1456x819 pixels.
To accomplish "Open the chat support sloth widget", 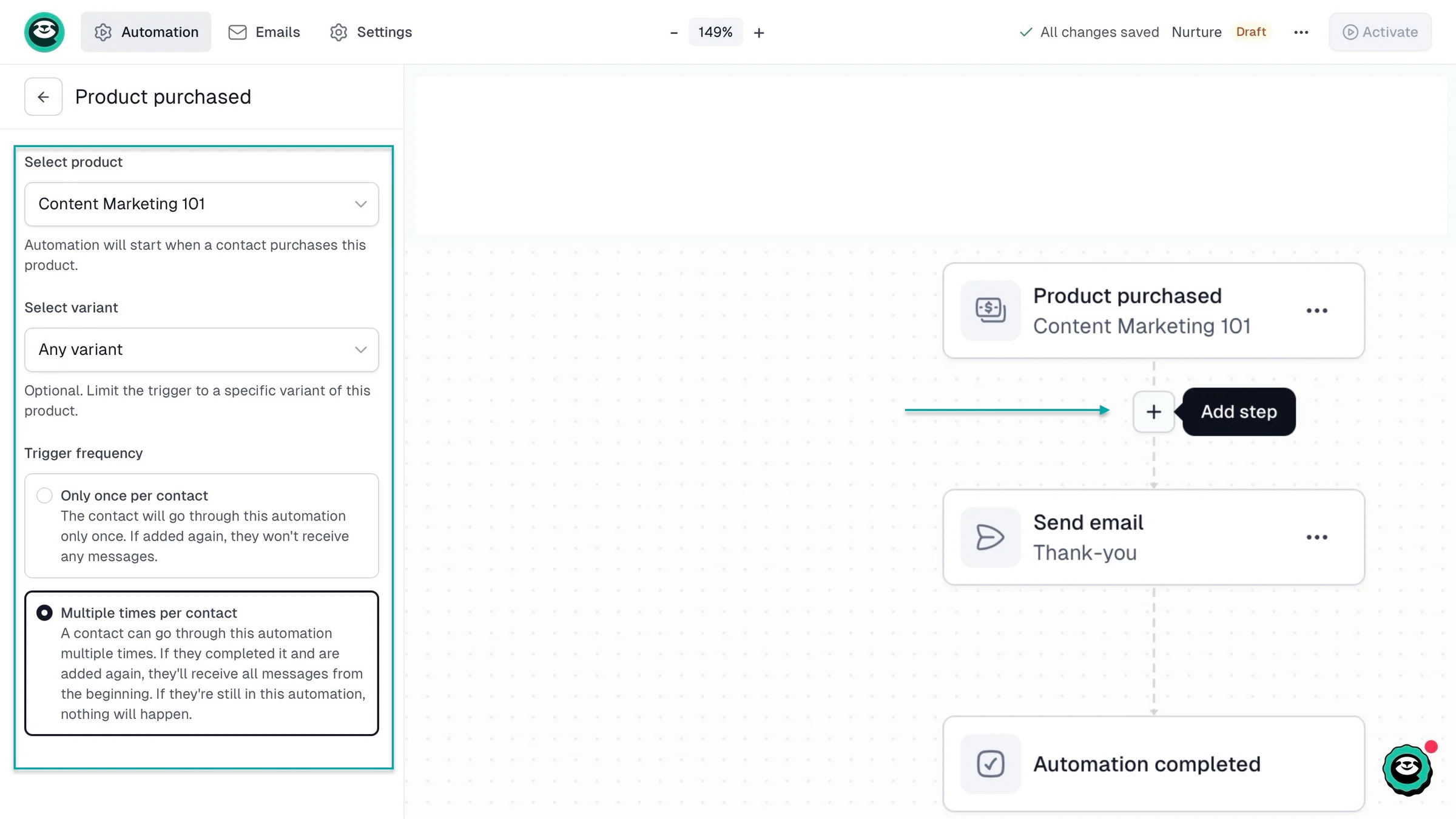I will [x=1407, y=769].
